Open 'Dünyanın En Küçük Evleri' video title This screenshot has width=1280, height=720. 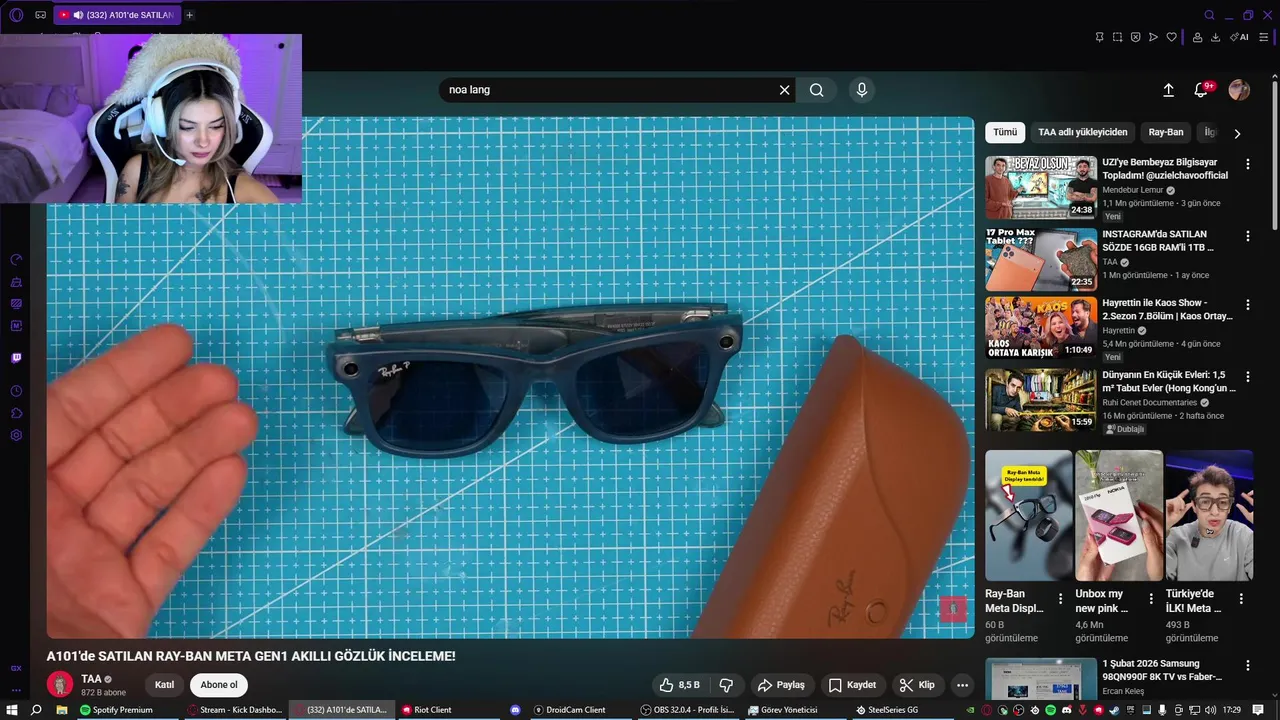point(1168,381)
